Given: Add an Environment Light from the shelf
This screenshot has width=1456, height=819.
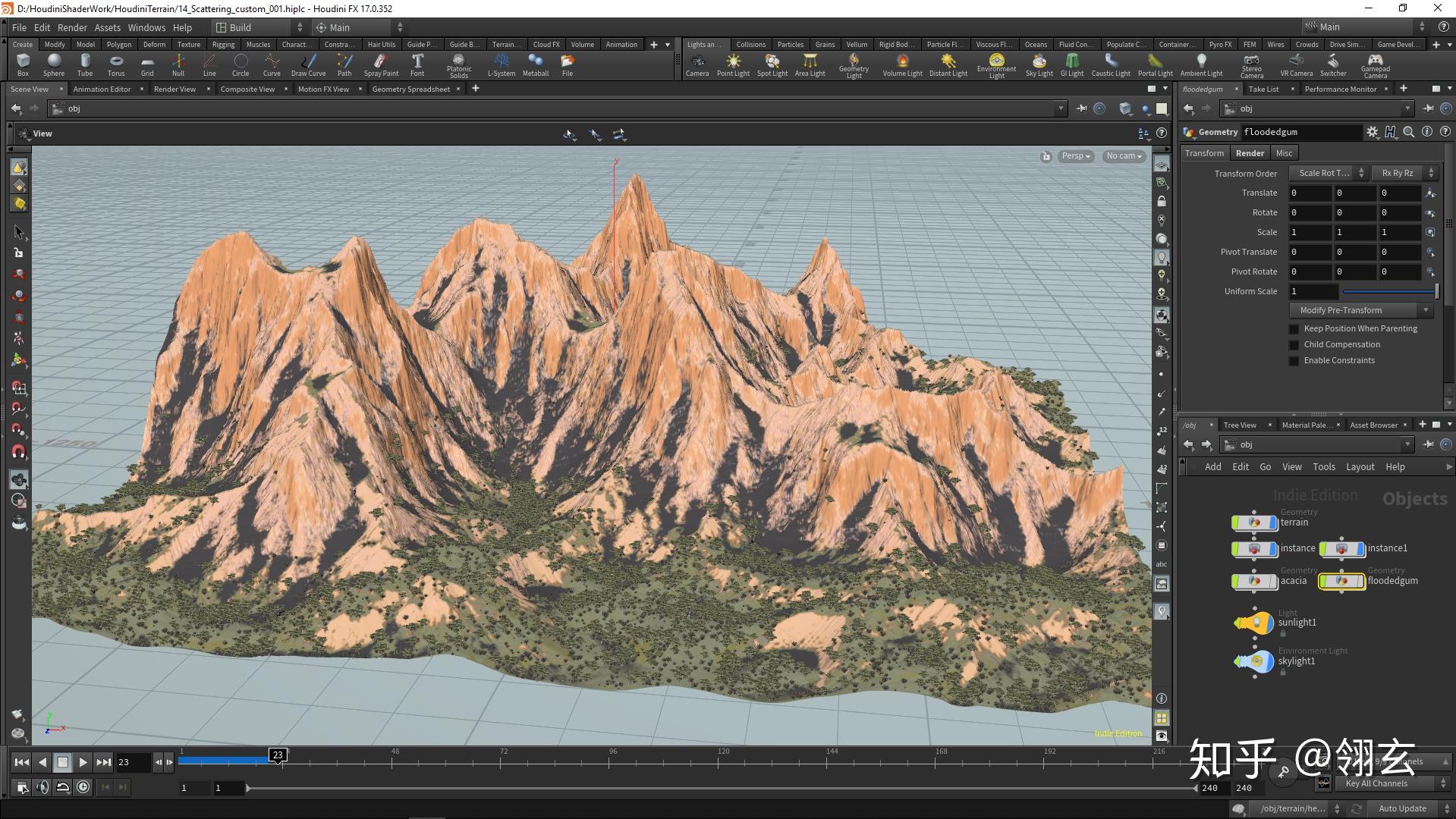Looking at the screenshot, I should point(995,65).
